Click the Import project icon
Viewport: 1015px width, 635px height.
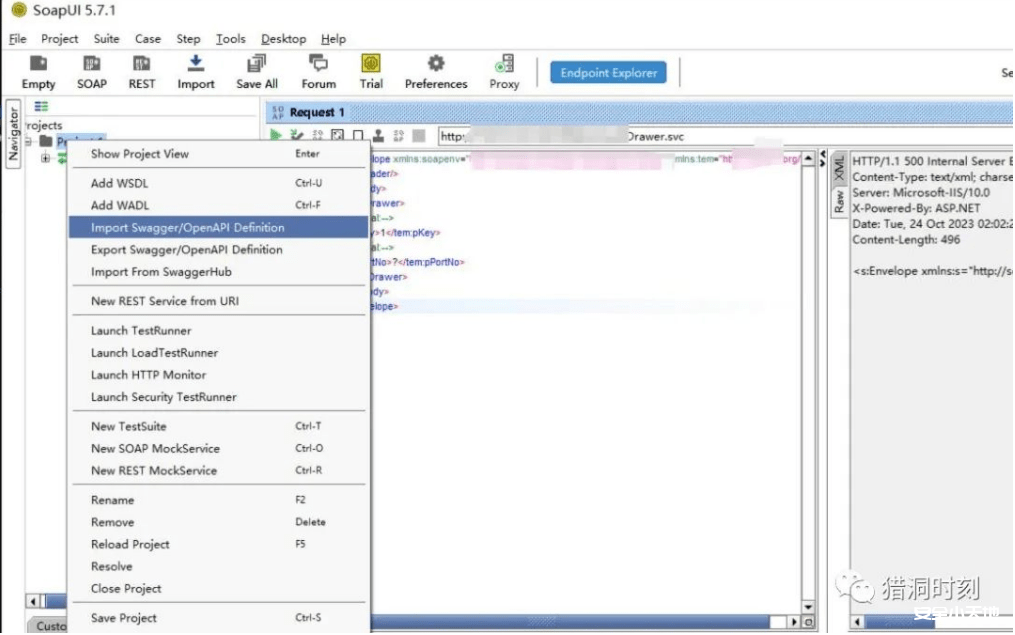[x=196, y=65]
